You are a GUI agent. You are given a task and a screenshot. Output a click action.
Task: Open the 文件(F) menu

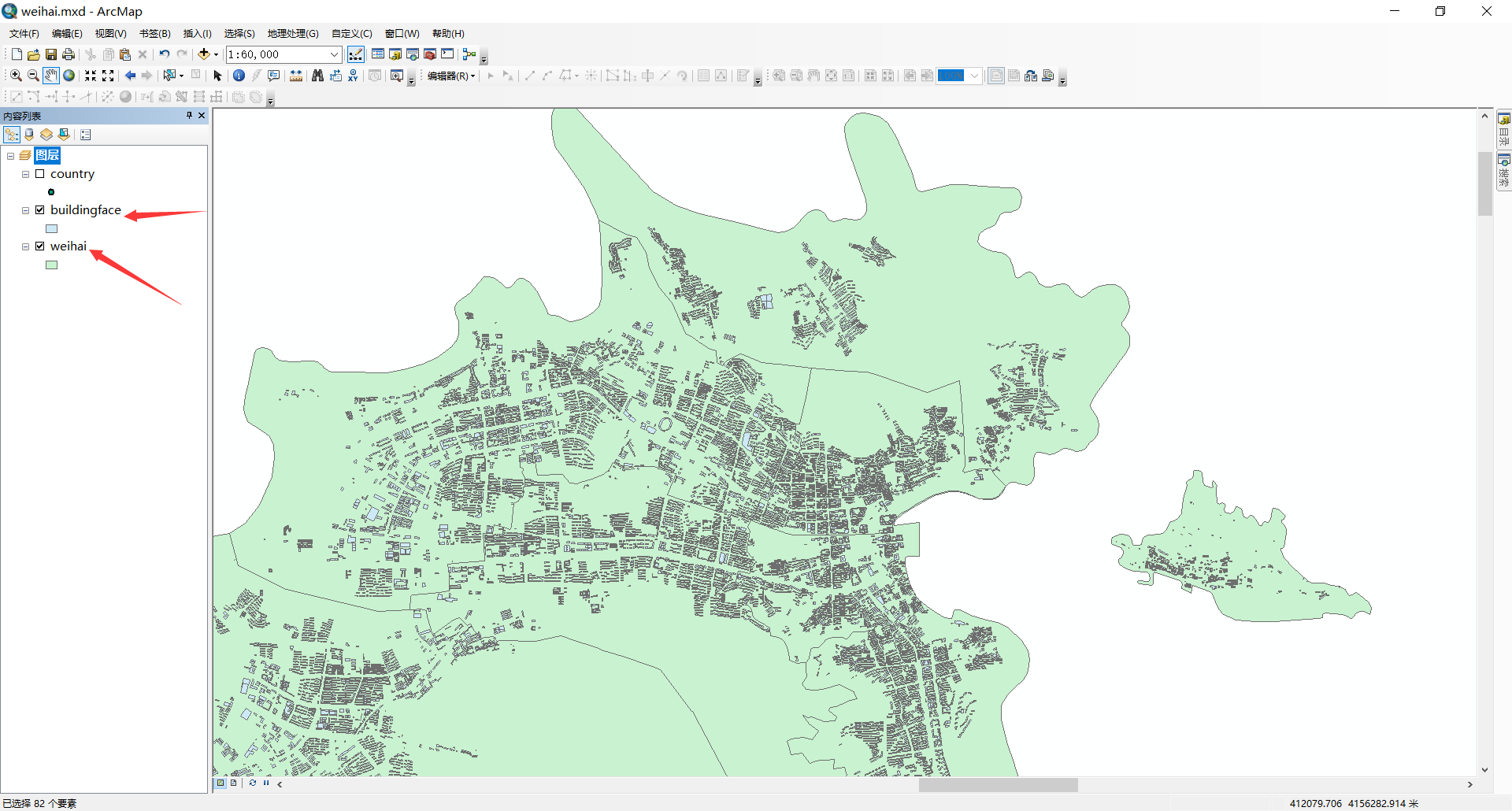click(x=24, y=34)
